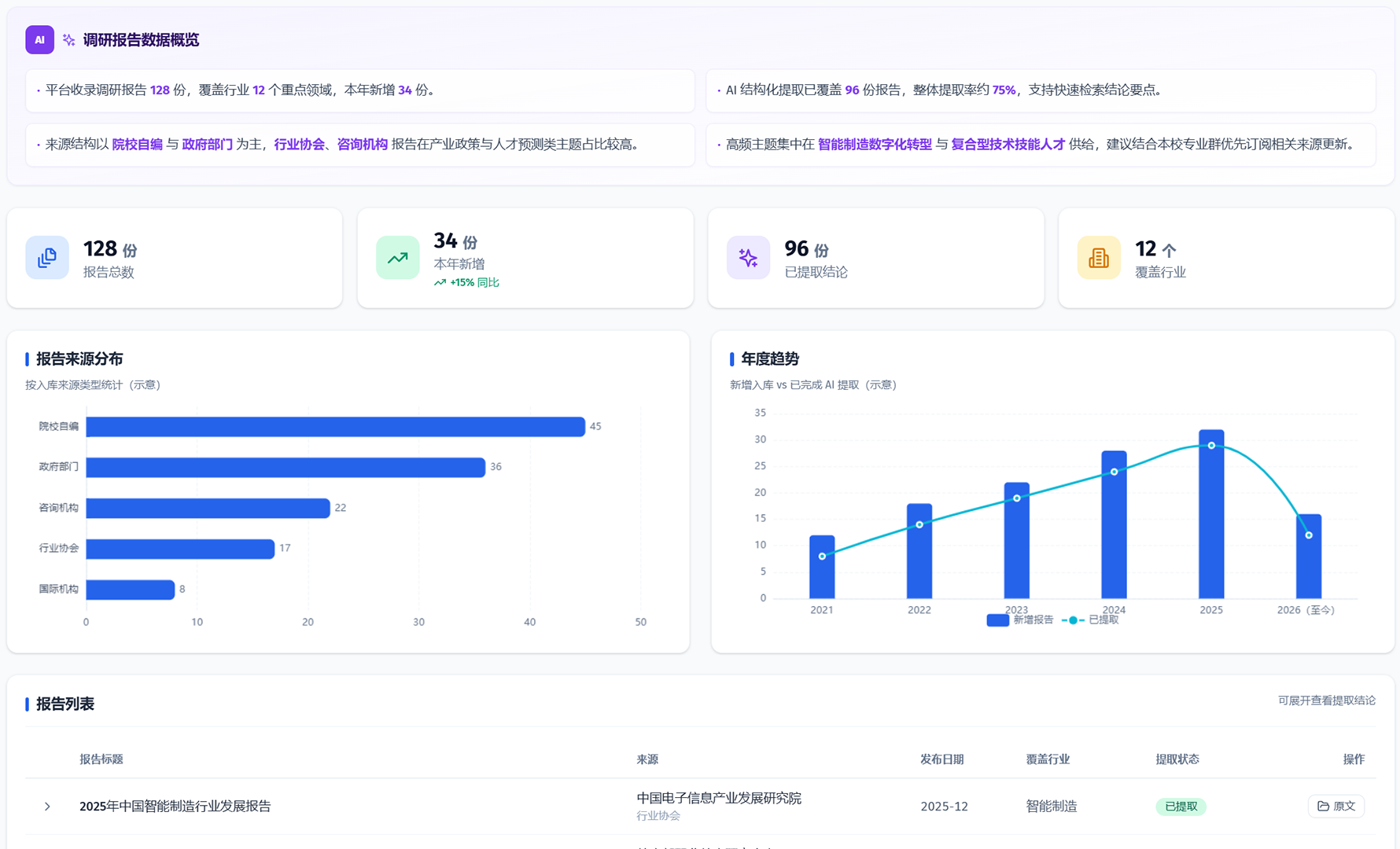Image resolution: width=1400 pixels, height=849 pixels.
Task: Click the building icon for 覆盖行业
Action: coord(1099,257)
